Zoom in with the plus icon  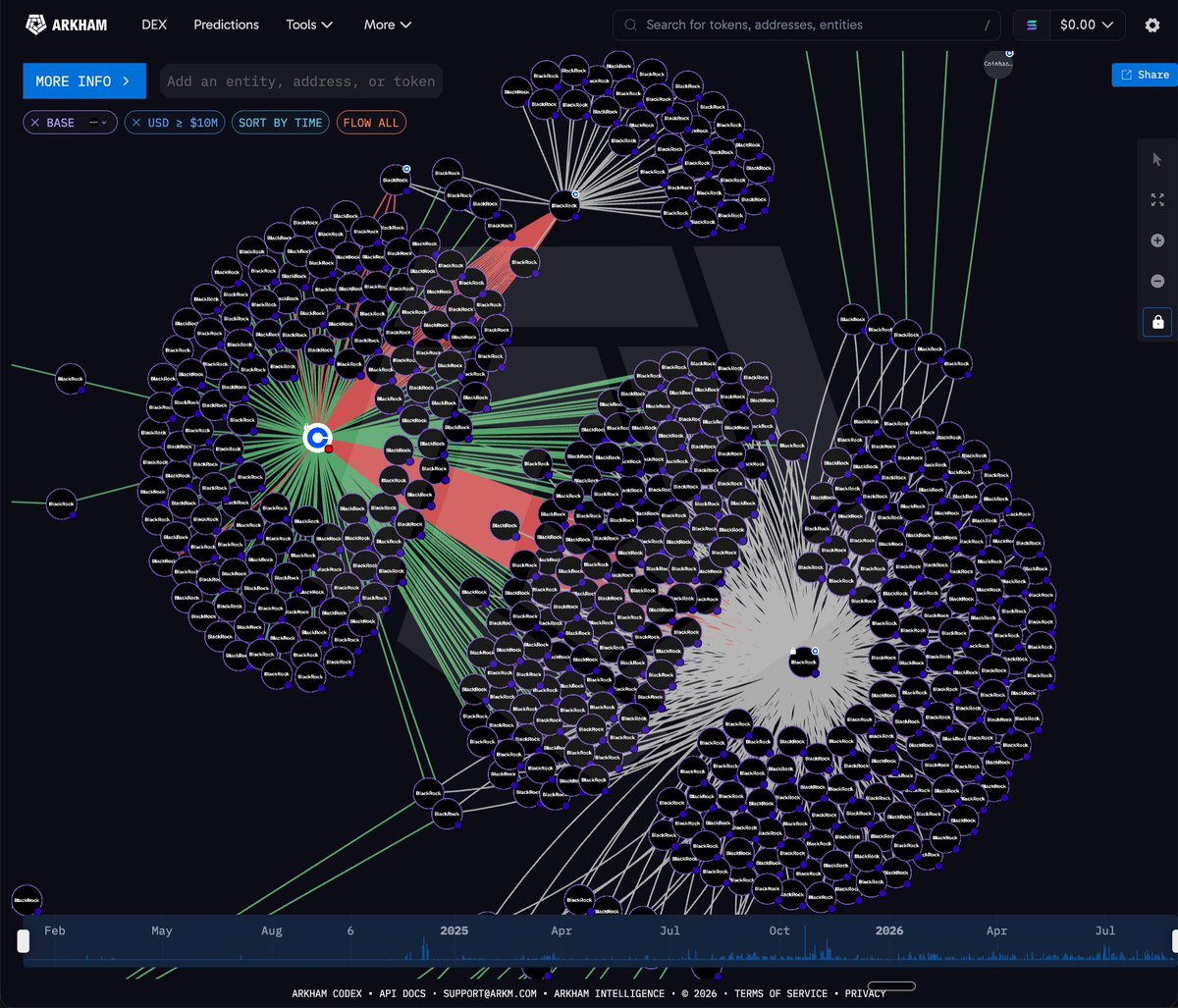coord(1156,240)
